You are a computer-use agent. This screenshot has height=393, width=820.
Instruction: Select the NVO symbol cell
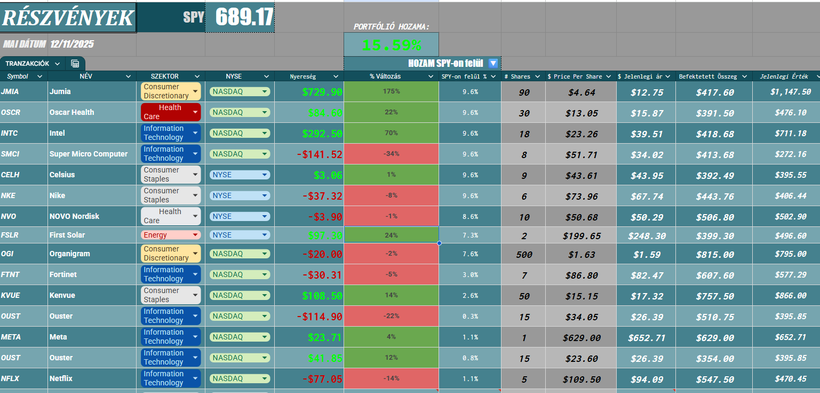(24, 216)
